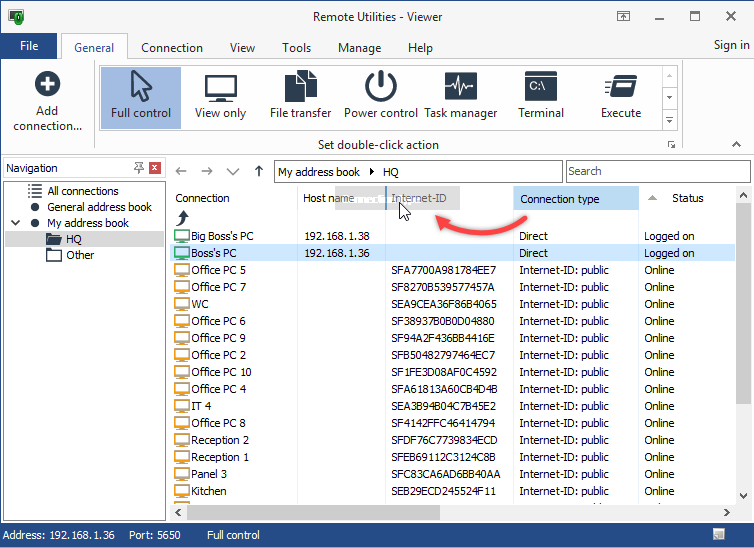Expand the ribbon gallery more arrow
The image size is (754, 548).
[669, 120]
